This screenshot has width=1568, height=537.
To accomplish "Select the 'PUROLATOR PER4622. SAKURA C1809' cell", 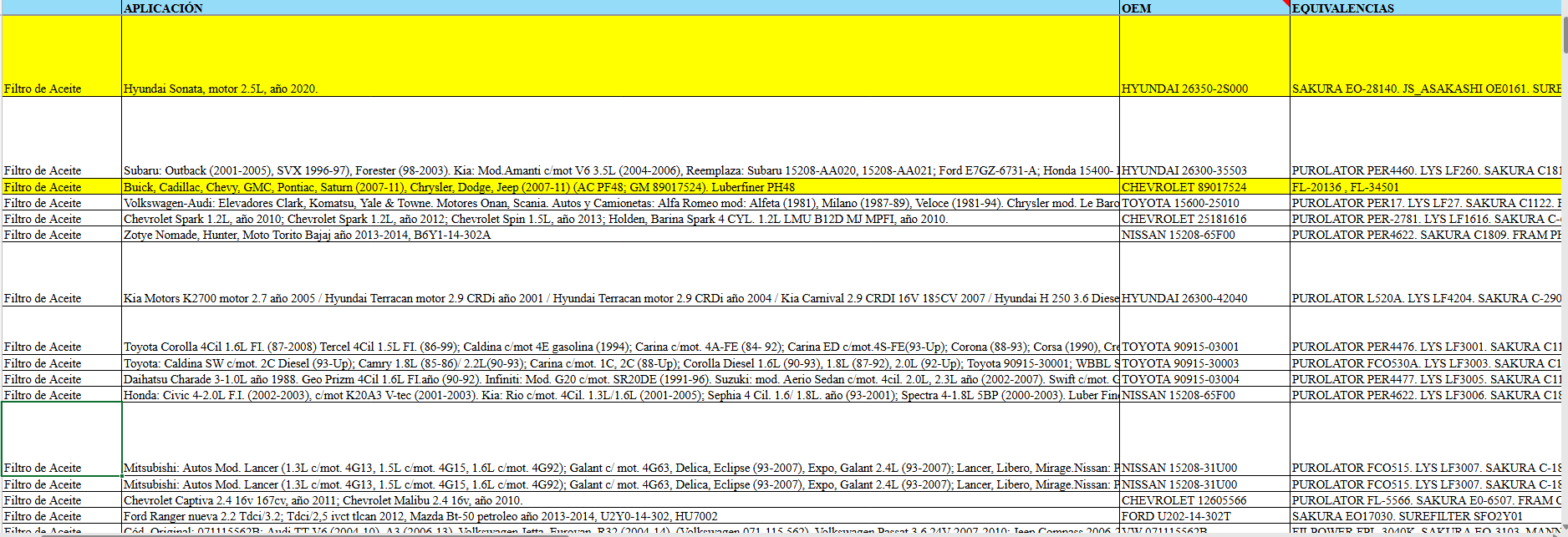I will 1424,235.
